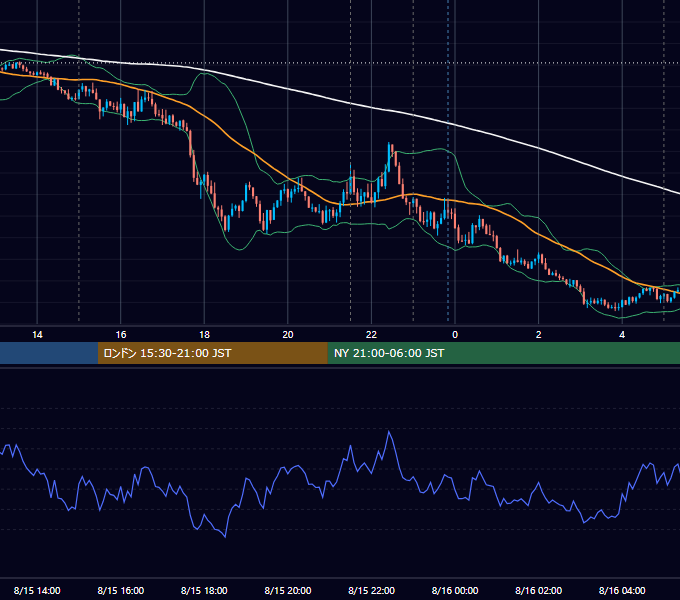Screen dimensions: 680x600
Task: Select the 2 hour axis label
Action: pos(539,335)
